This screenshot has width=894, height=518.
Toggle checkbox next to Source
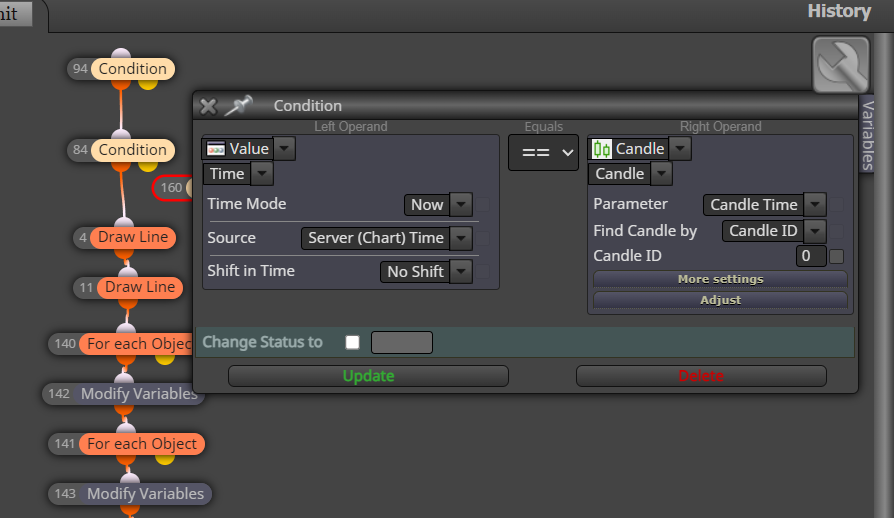[x=483, y=238]
